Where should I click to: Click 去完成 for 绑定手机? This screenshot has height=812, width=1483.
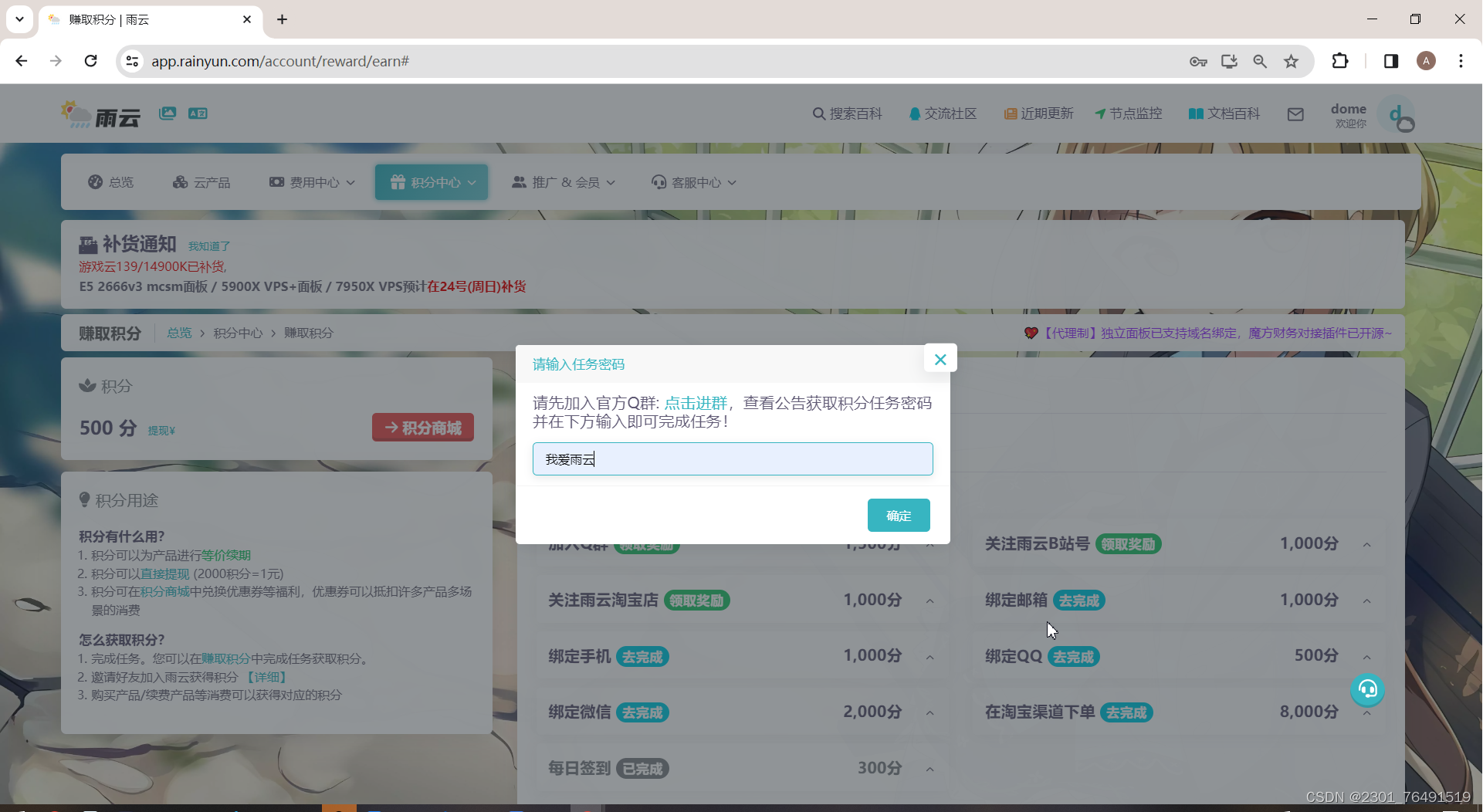pos(642,657)
